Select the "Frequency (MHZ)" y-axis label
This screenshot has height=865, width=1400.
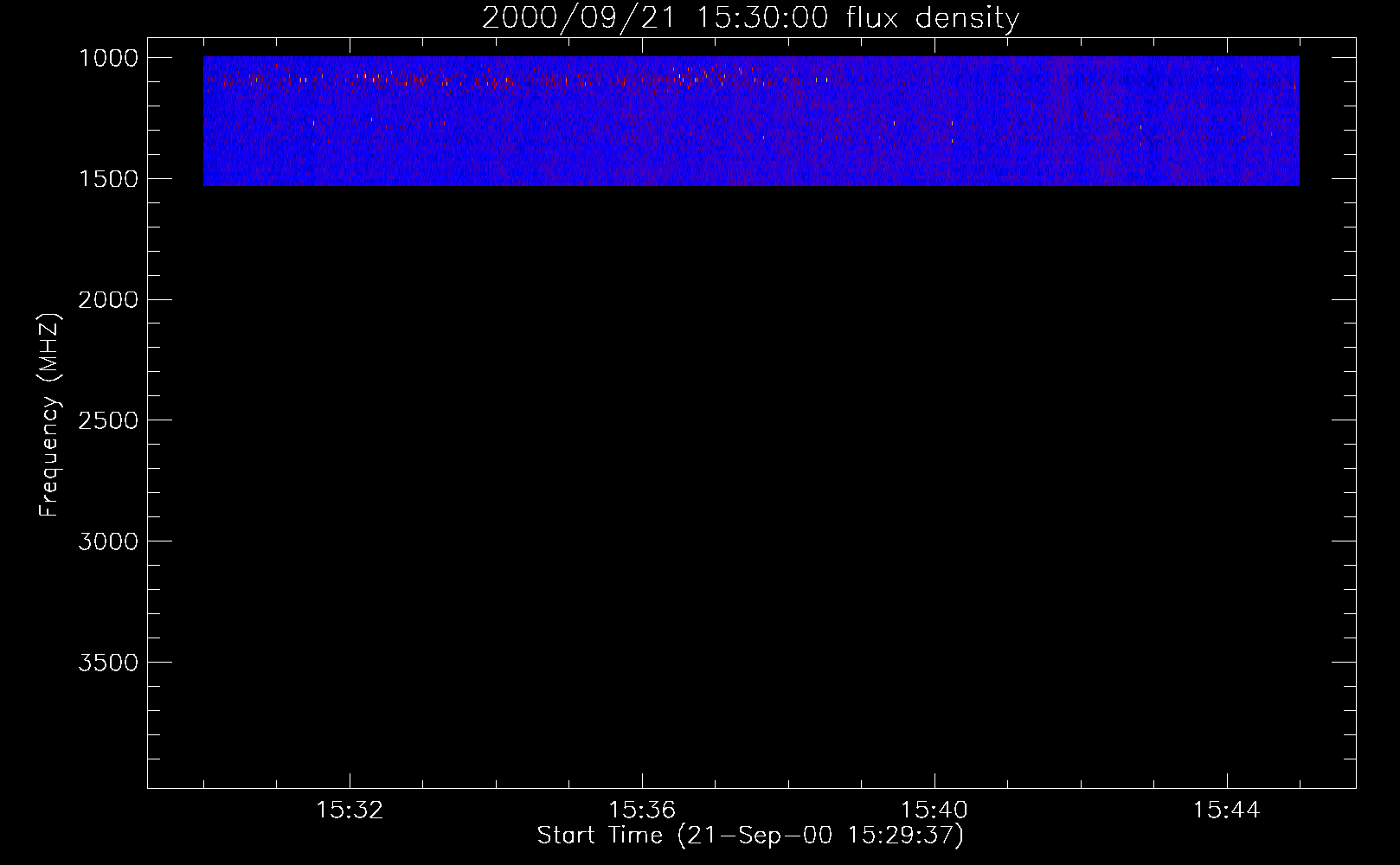(x=49, y=415)
